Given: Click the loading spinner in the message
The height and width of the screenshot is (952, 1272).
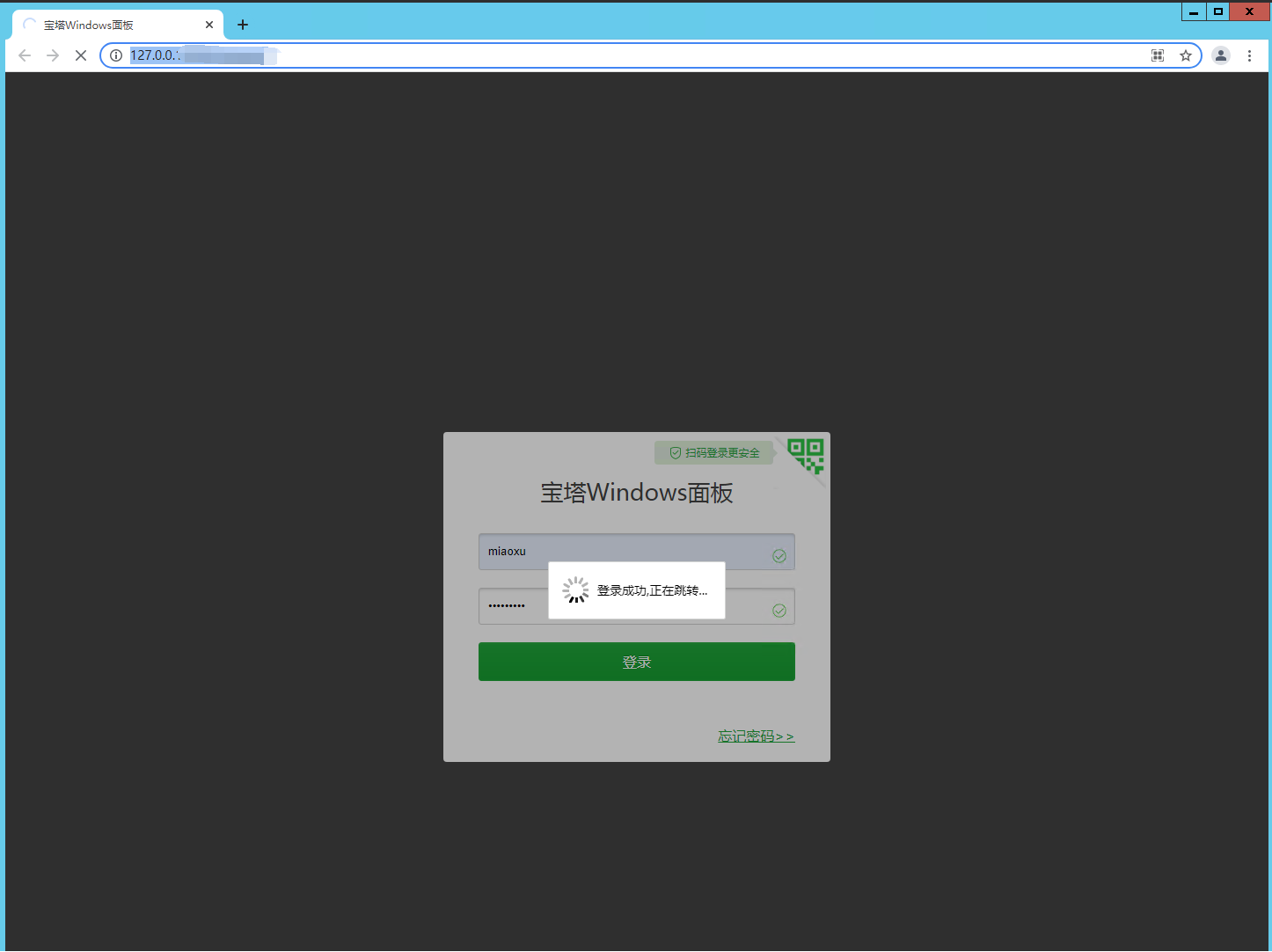Looking at the screenshot, I should (x=575, y=590).
